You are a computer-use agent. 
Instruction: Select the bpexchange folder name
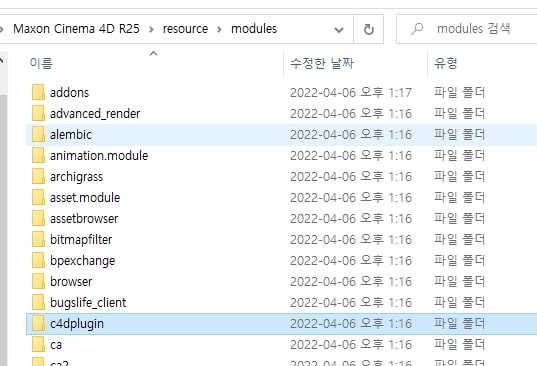[x=83, y=261]
